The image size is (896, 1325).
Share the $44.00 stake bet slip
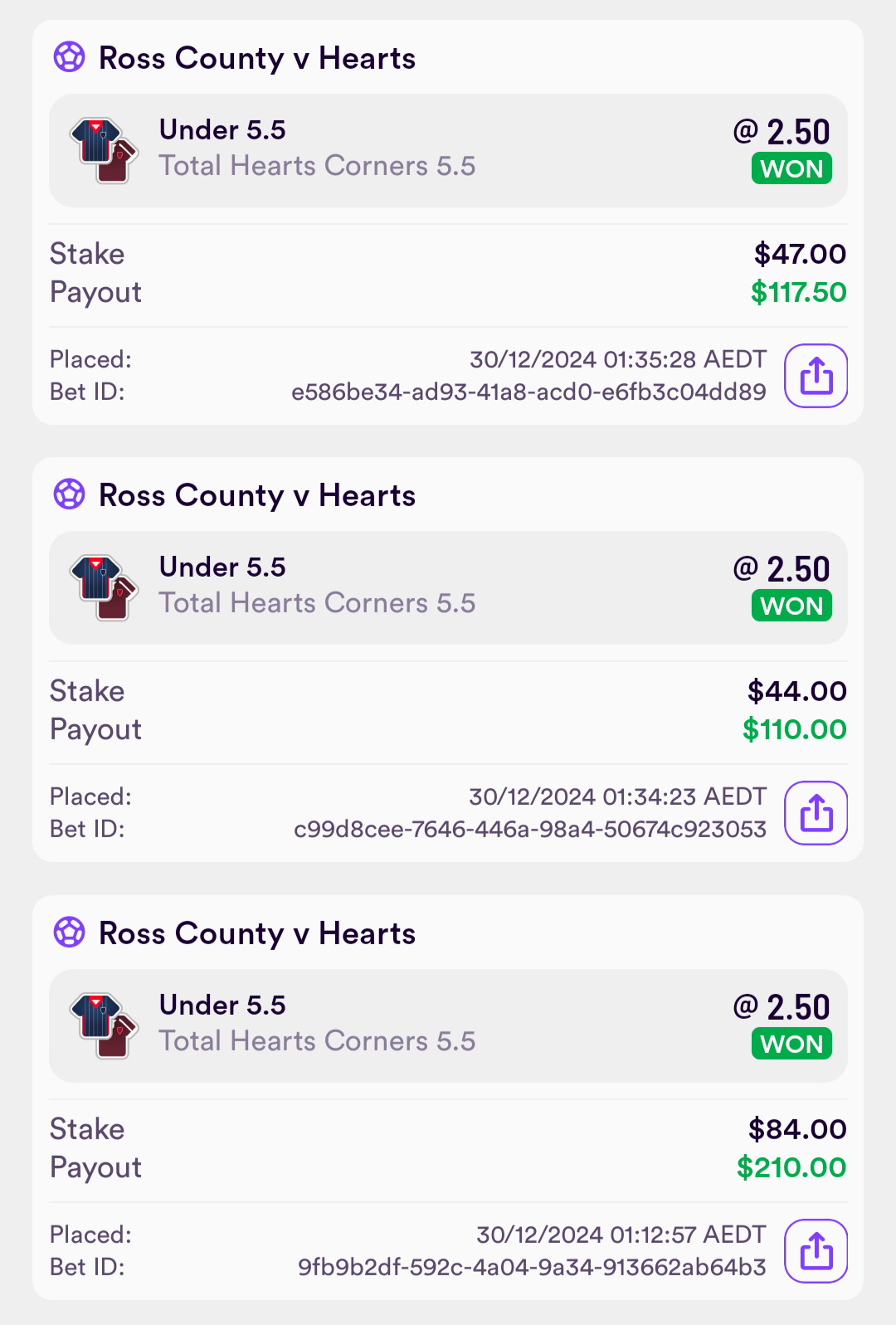point(816,813)
